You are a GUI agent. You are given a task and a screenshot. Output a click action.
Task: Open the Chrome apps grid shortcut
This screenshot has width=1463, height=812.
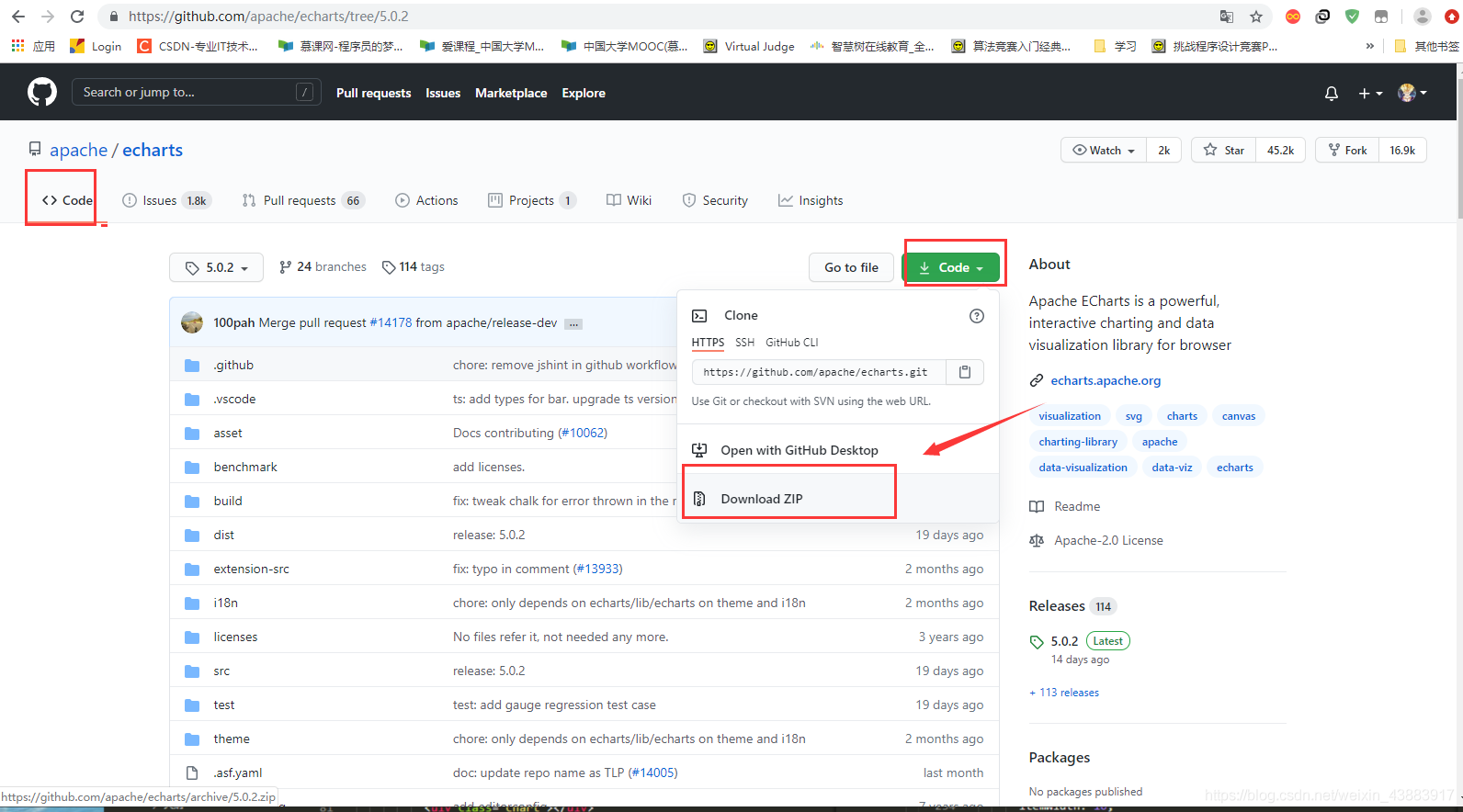(x=32, y=46)
